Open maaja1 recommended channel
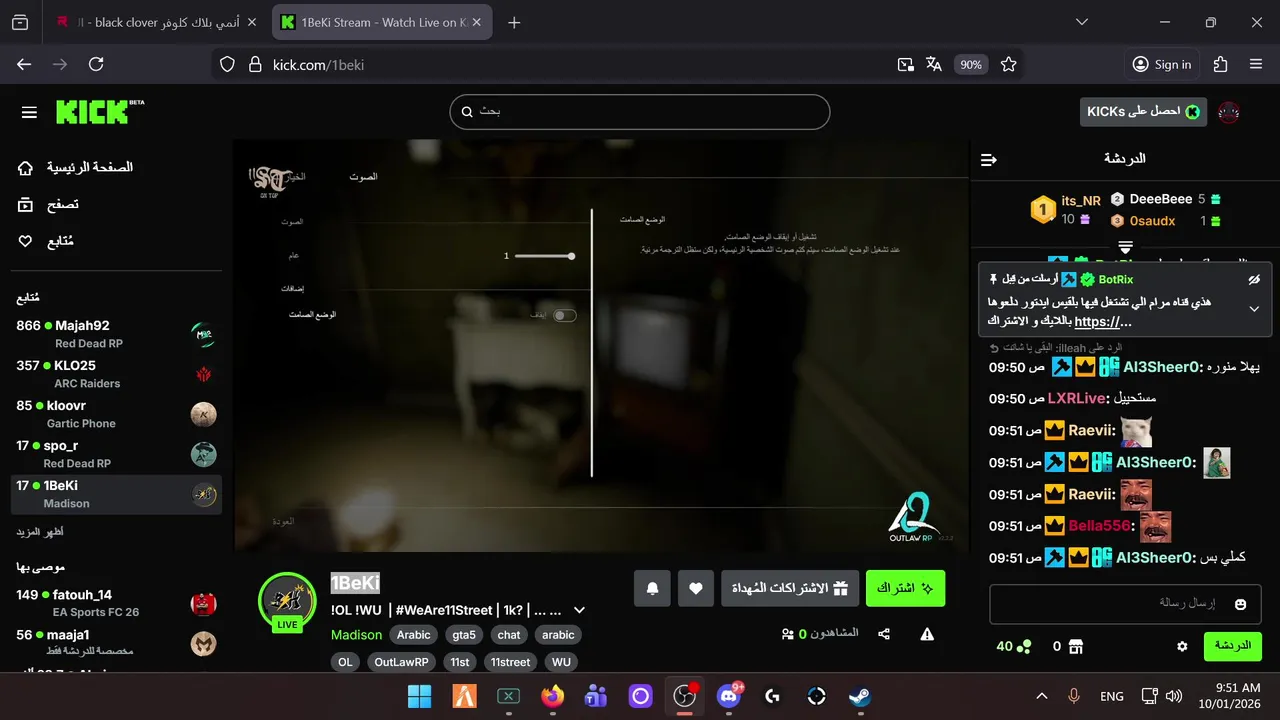Viewport: 1280px width, 720px height. pos(116,643)
